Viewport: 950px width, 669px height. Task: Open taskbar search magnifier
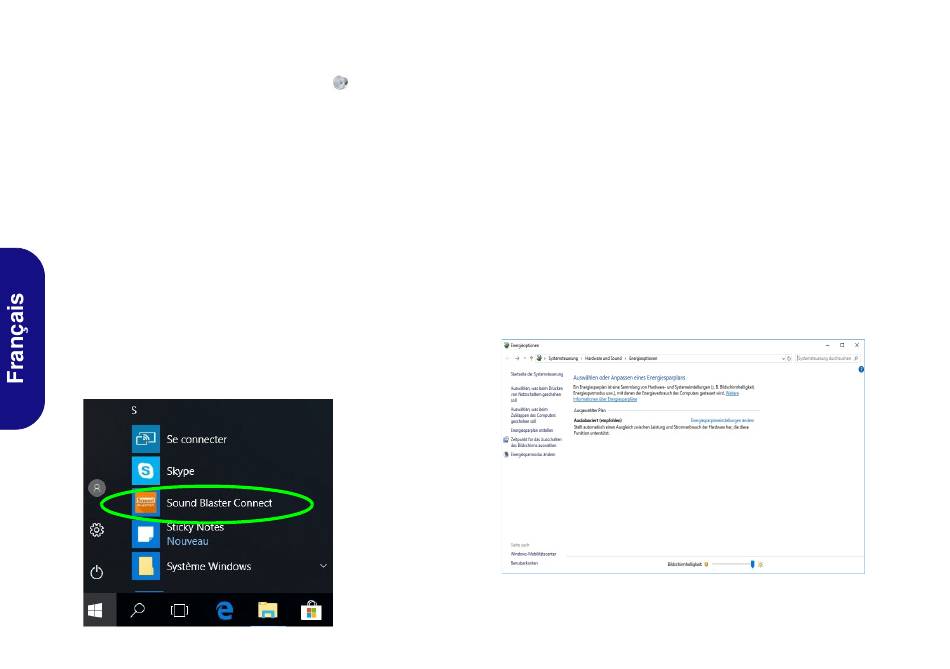click(x=138, y=610)
